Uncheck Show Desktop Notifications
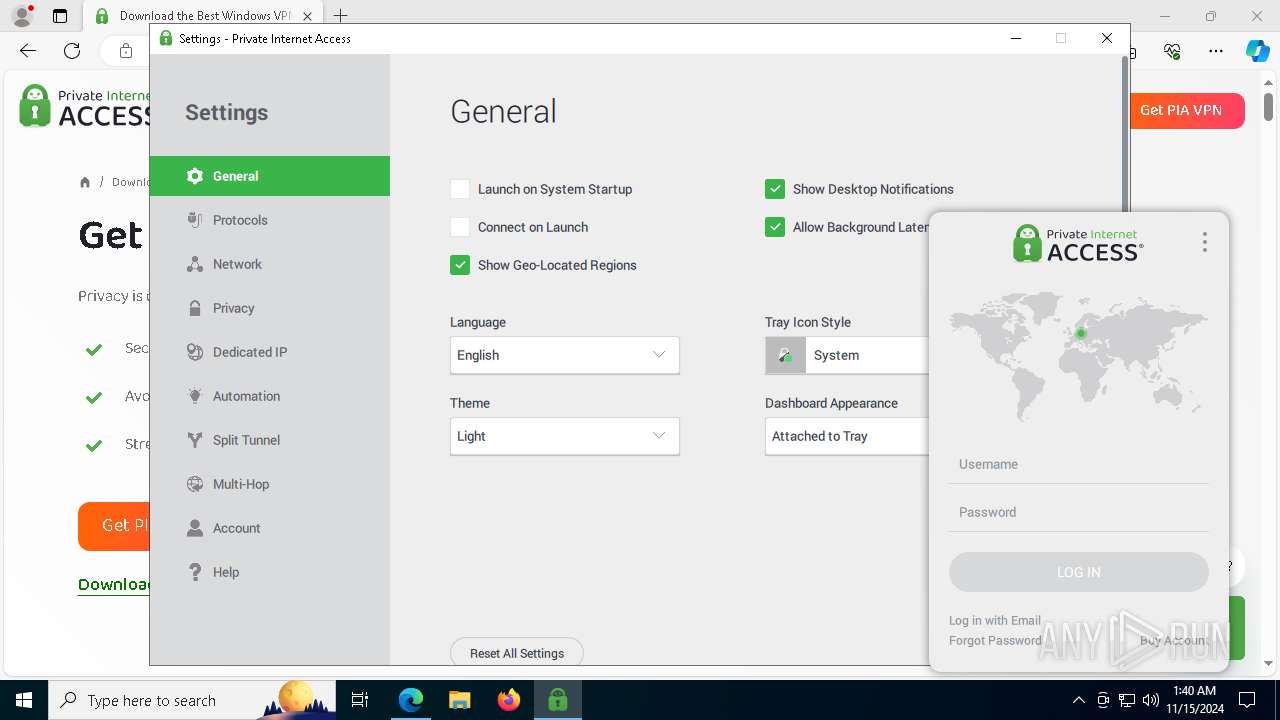1280x720 pixels. point(775,189)
